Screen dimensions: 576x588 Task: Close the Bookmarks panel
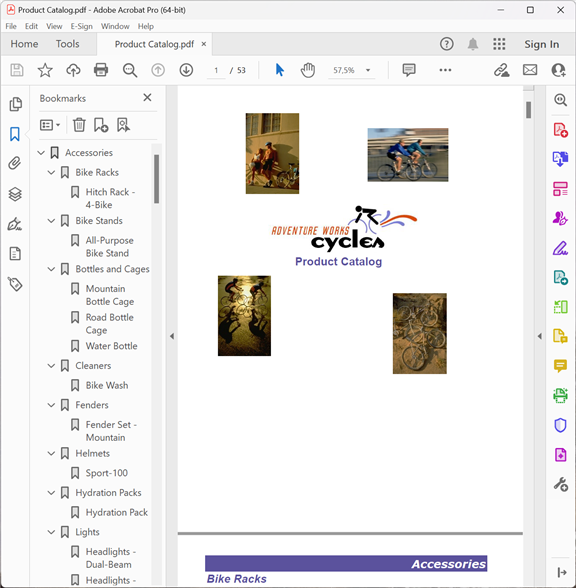[147, 98]
